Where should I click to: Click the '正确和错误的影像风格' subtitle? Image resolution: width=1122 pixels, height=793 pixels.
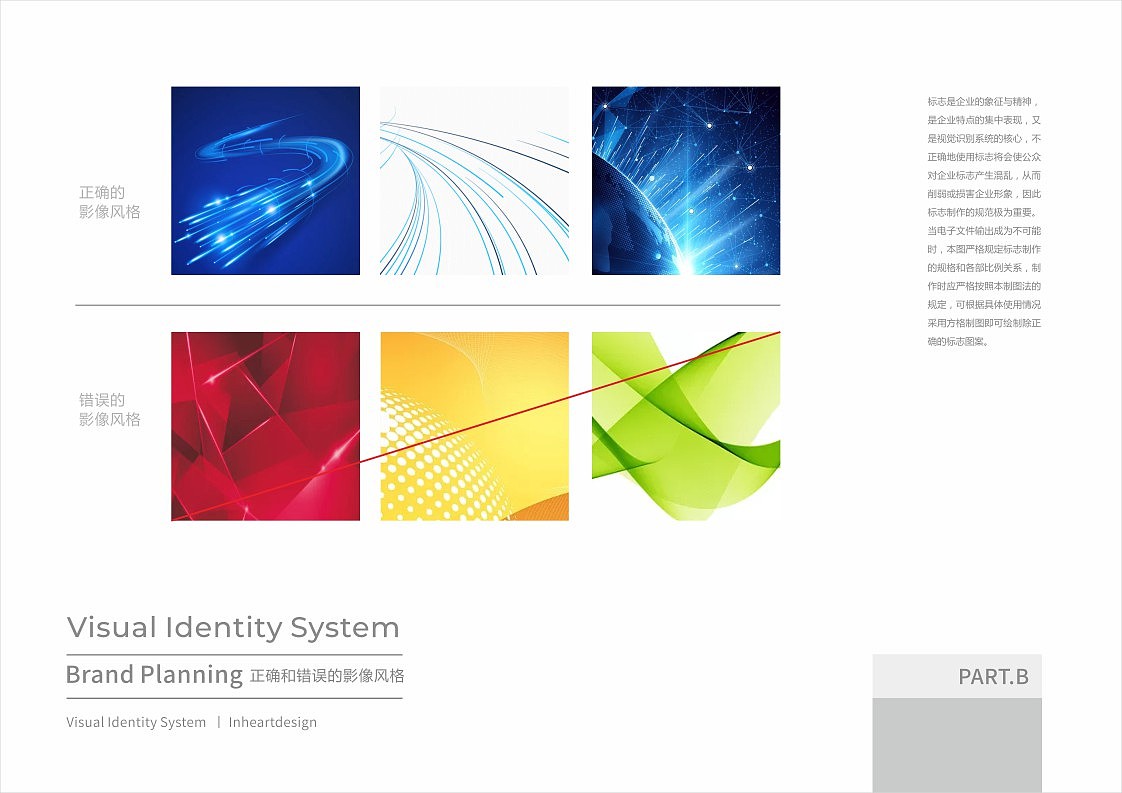click(x=327, y=676)
